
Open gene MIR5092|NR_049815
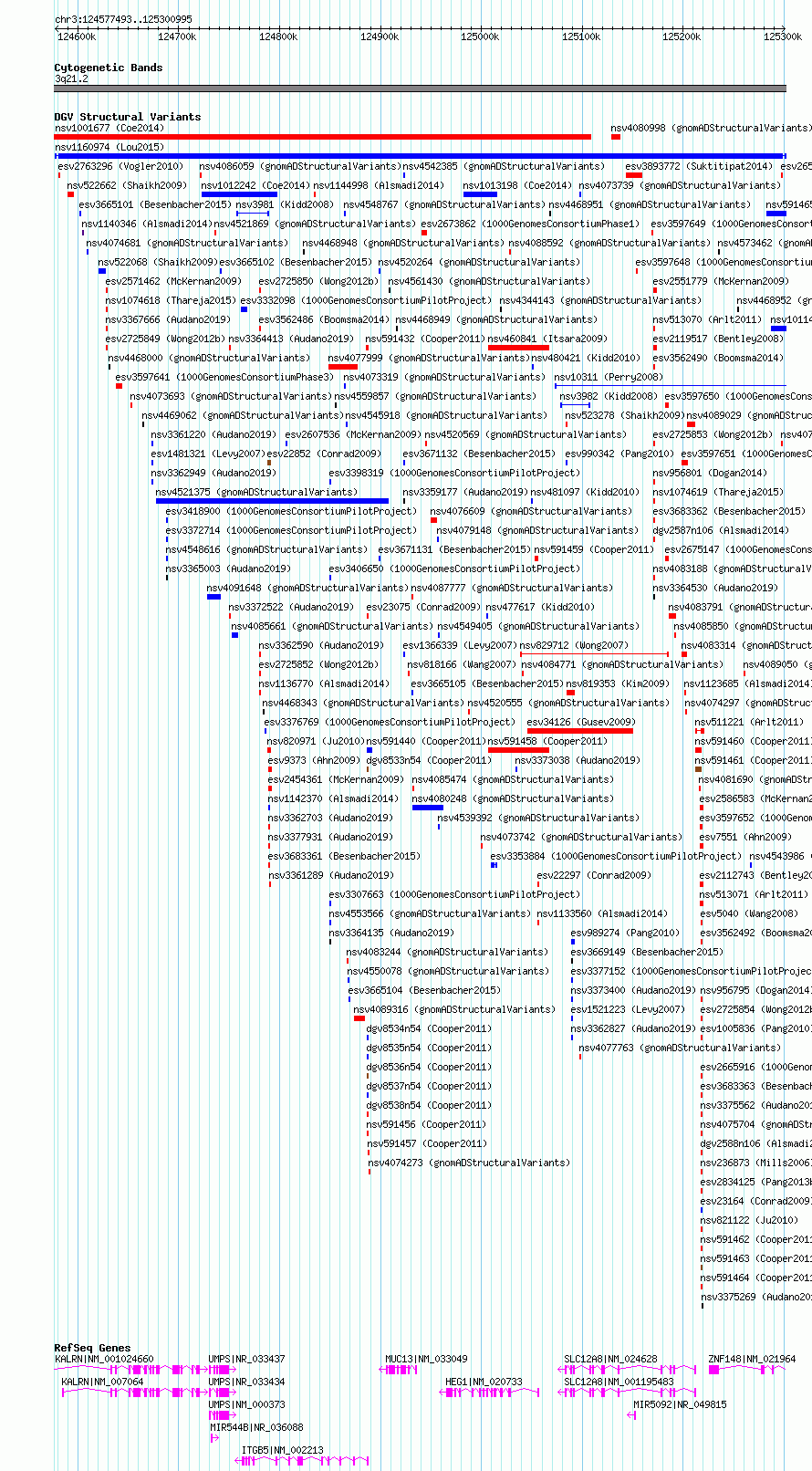point(680,1405)
